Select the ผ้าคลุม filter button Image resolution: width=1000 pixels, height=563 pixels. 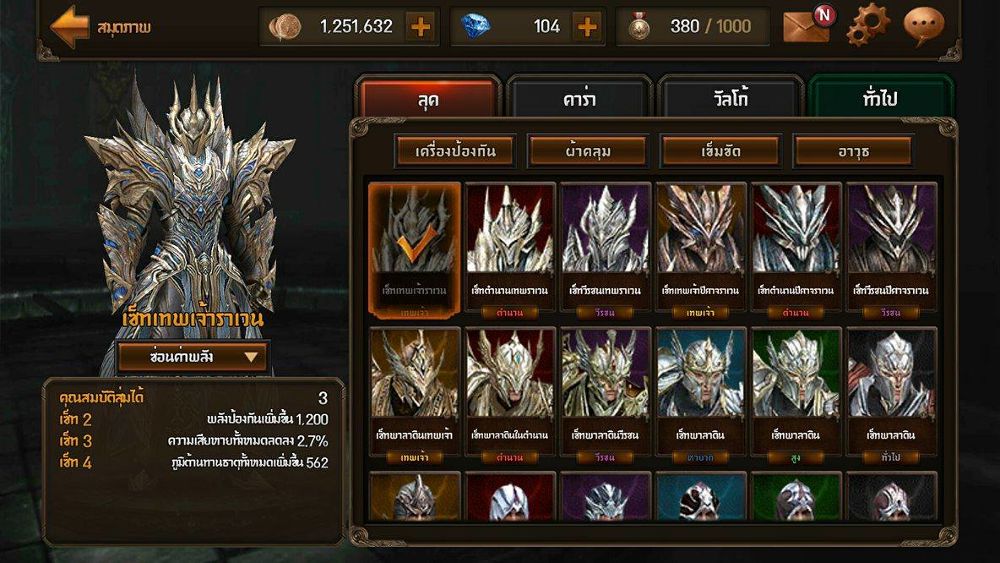[x=588, y=151]
